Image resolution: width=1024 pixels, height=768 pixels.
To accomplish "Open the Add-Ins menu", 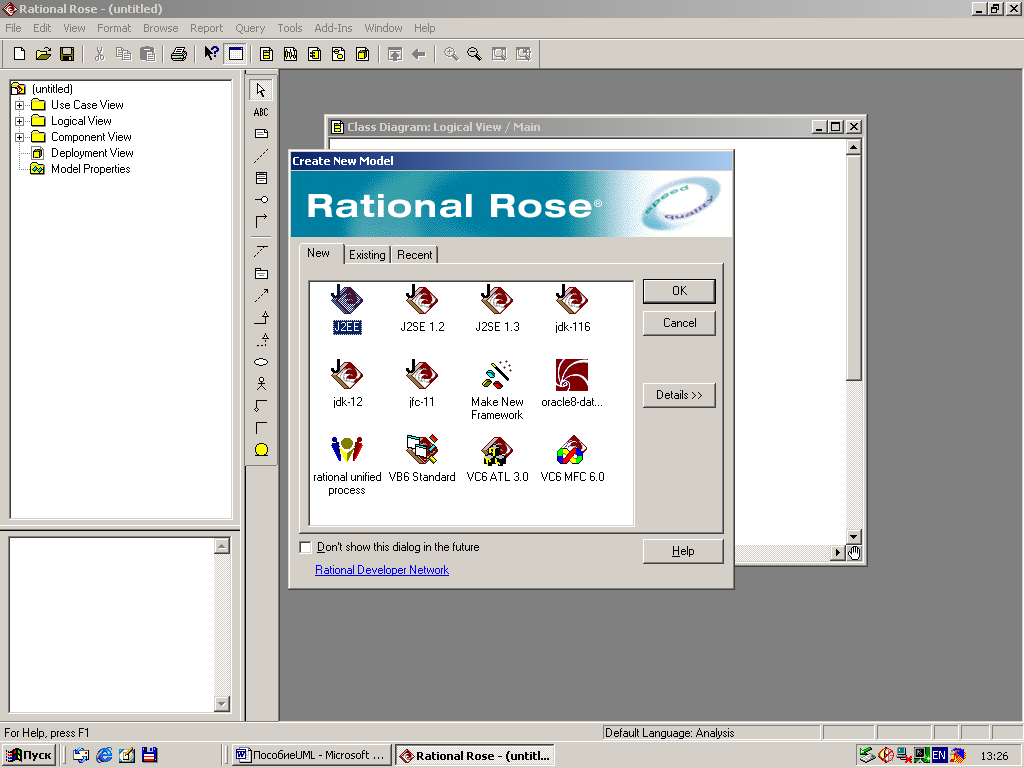I will 333,28.
